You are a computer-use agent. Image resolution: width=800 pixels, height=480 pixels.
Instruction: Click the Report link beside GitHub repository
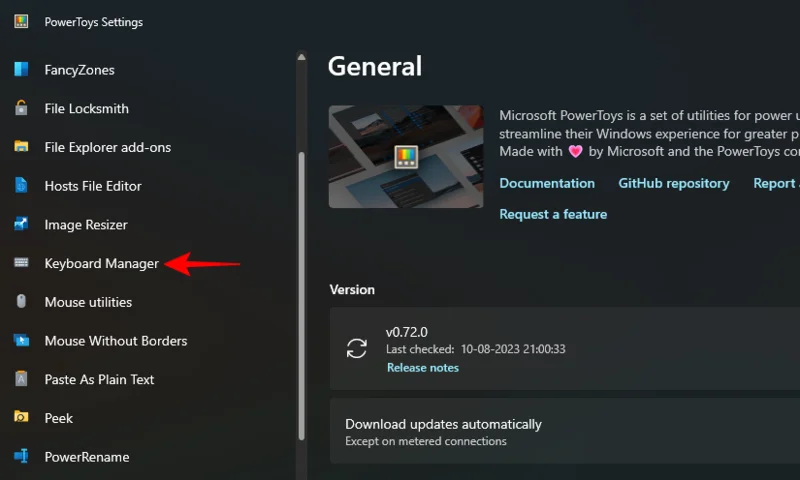[776, 184]
